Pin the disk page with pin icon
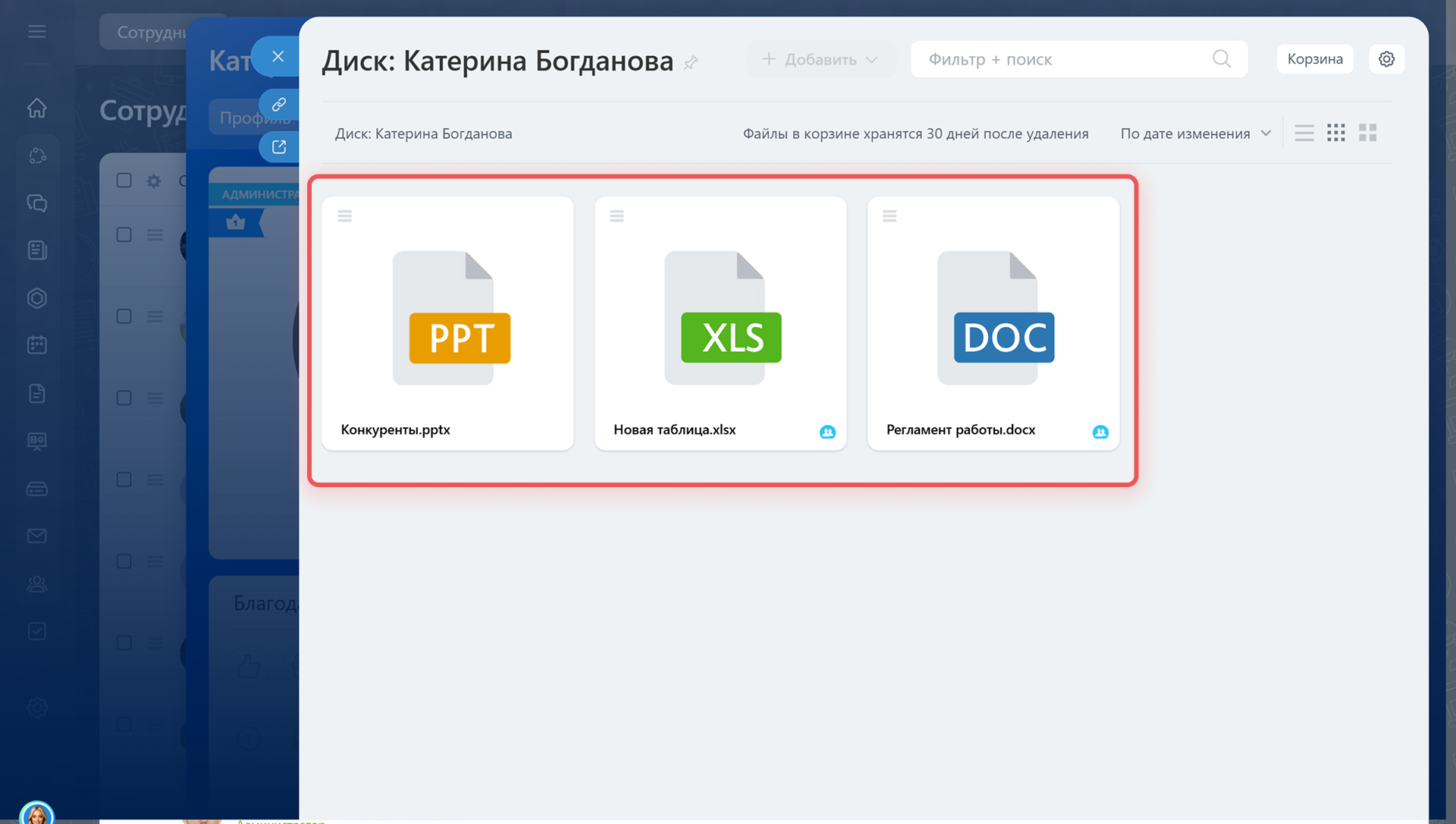This screenshot has width=1456, height=824. click(x=690, y=63)
